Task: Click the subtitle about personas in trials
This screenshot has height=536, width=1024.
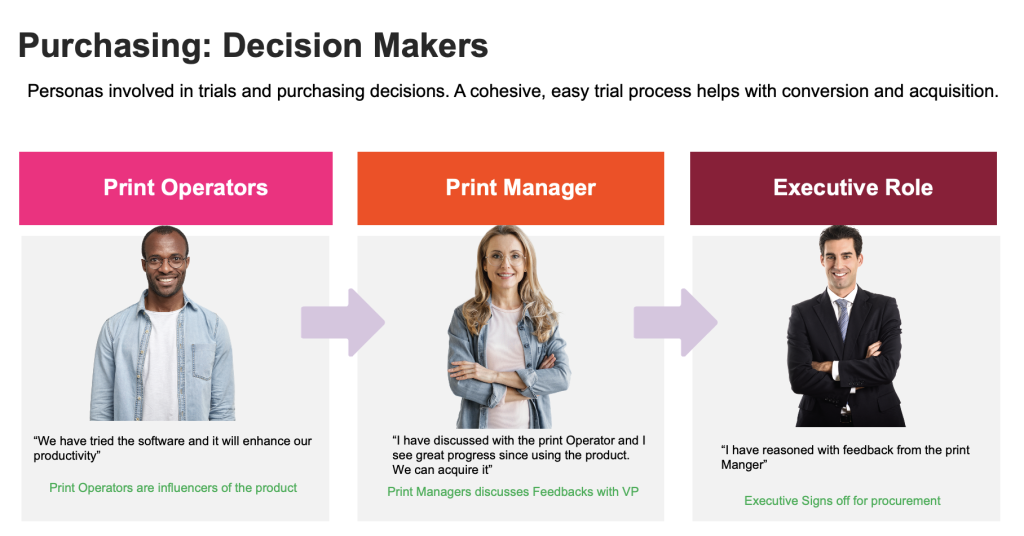Action: coord(512,92)
